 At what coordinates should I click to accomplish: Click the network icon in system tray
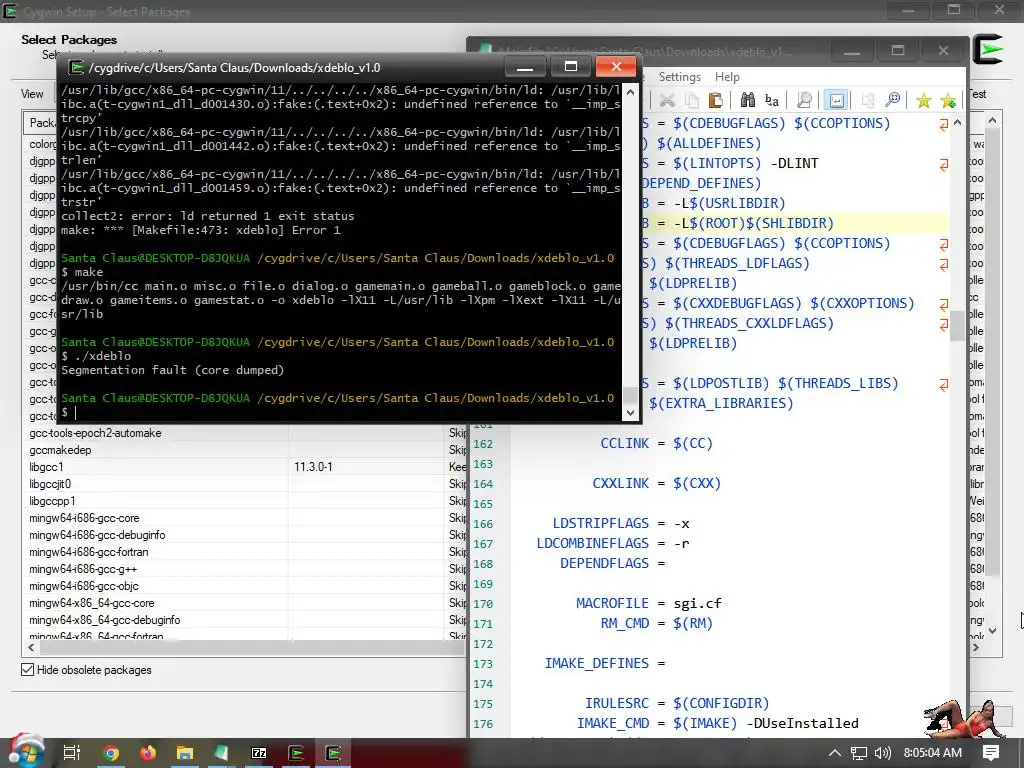pos(858,753)
